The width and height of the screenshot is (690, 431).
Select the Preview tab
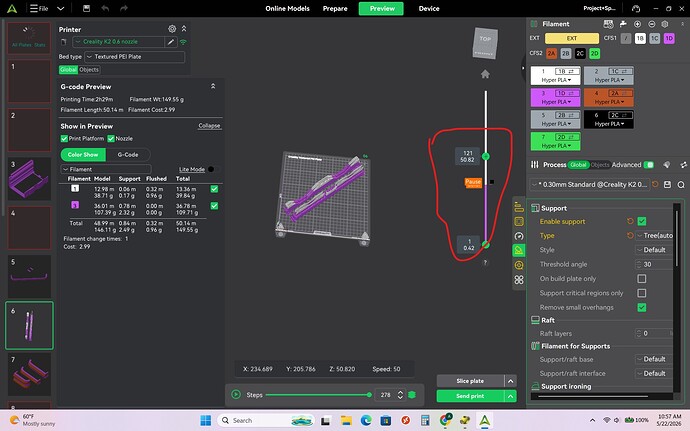381,8
